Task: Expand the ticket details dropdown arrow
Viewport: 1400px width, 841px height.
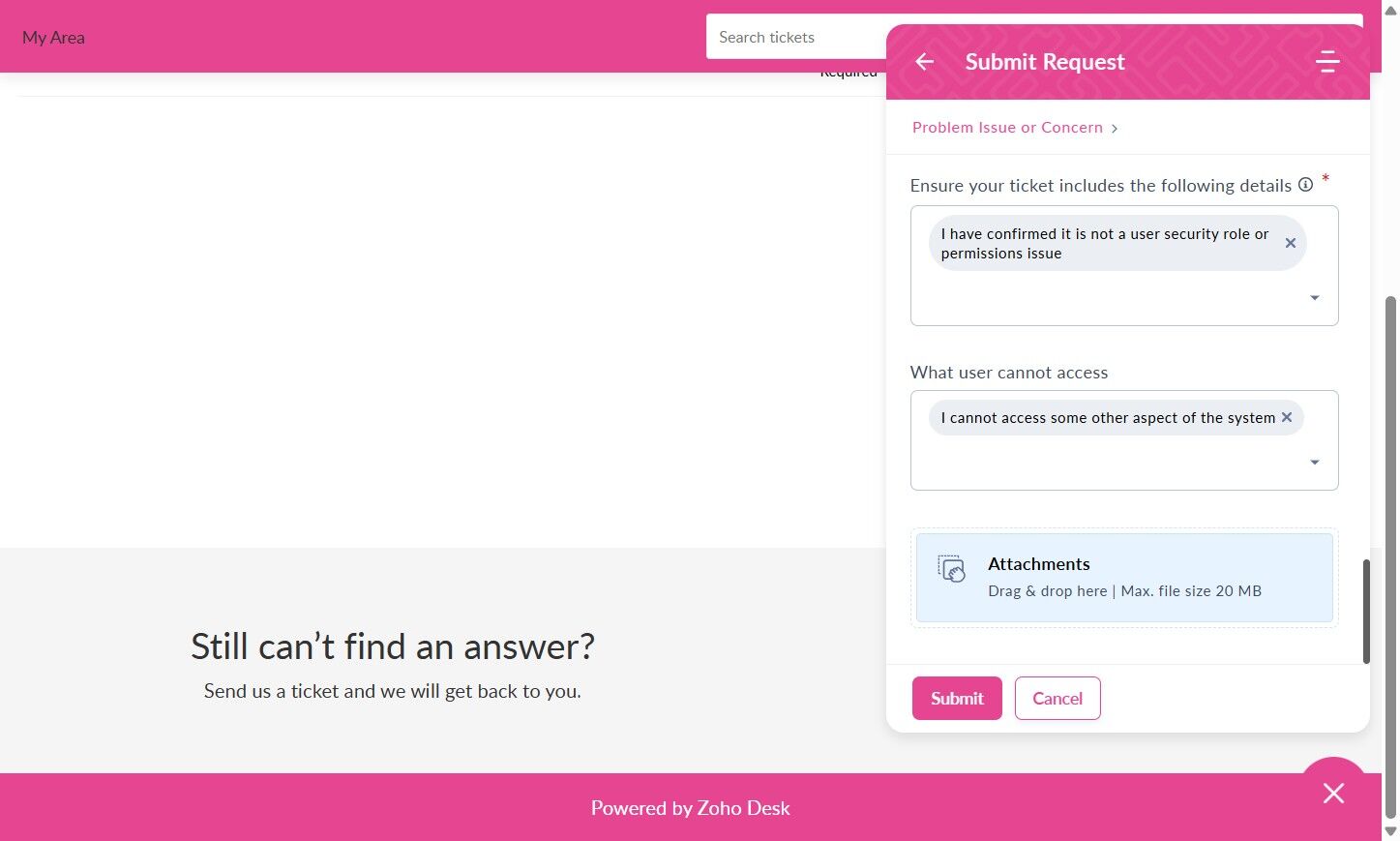Action: tap(1314, 298)
